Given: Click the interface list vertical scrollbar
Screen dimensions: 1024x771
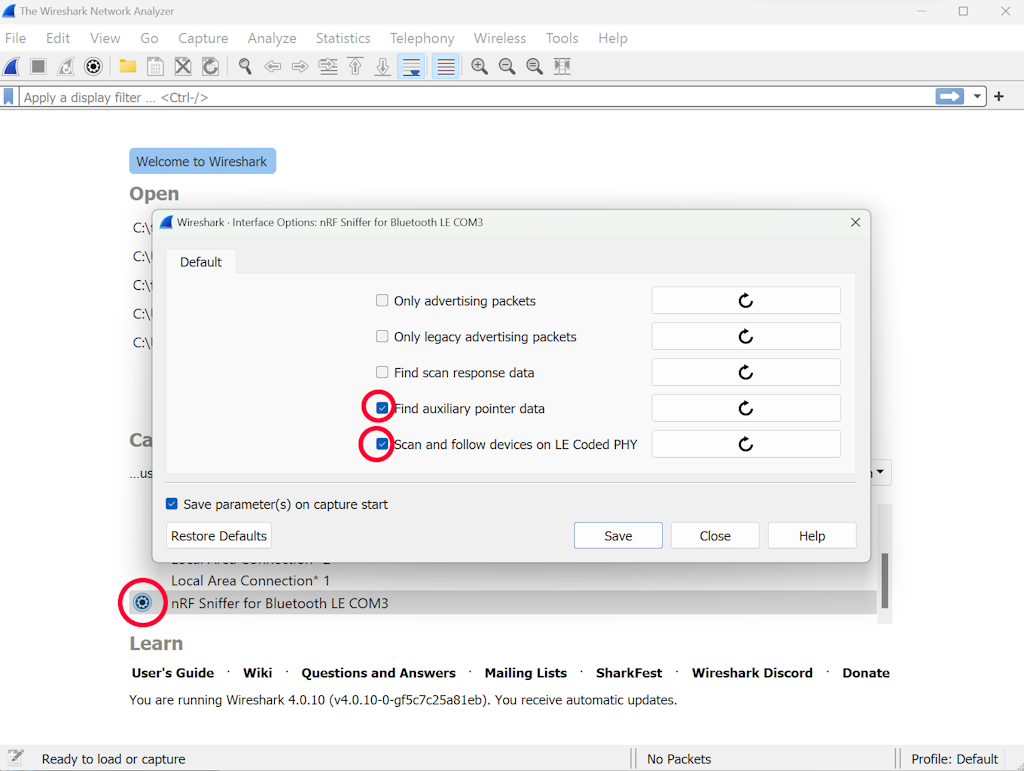Looking at the screenshot, I should pos(885,581).
